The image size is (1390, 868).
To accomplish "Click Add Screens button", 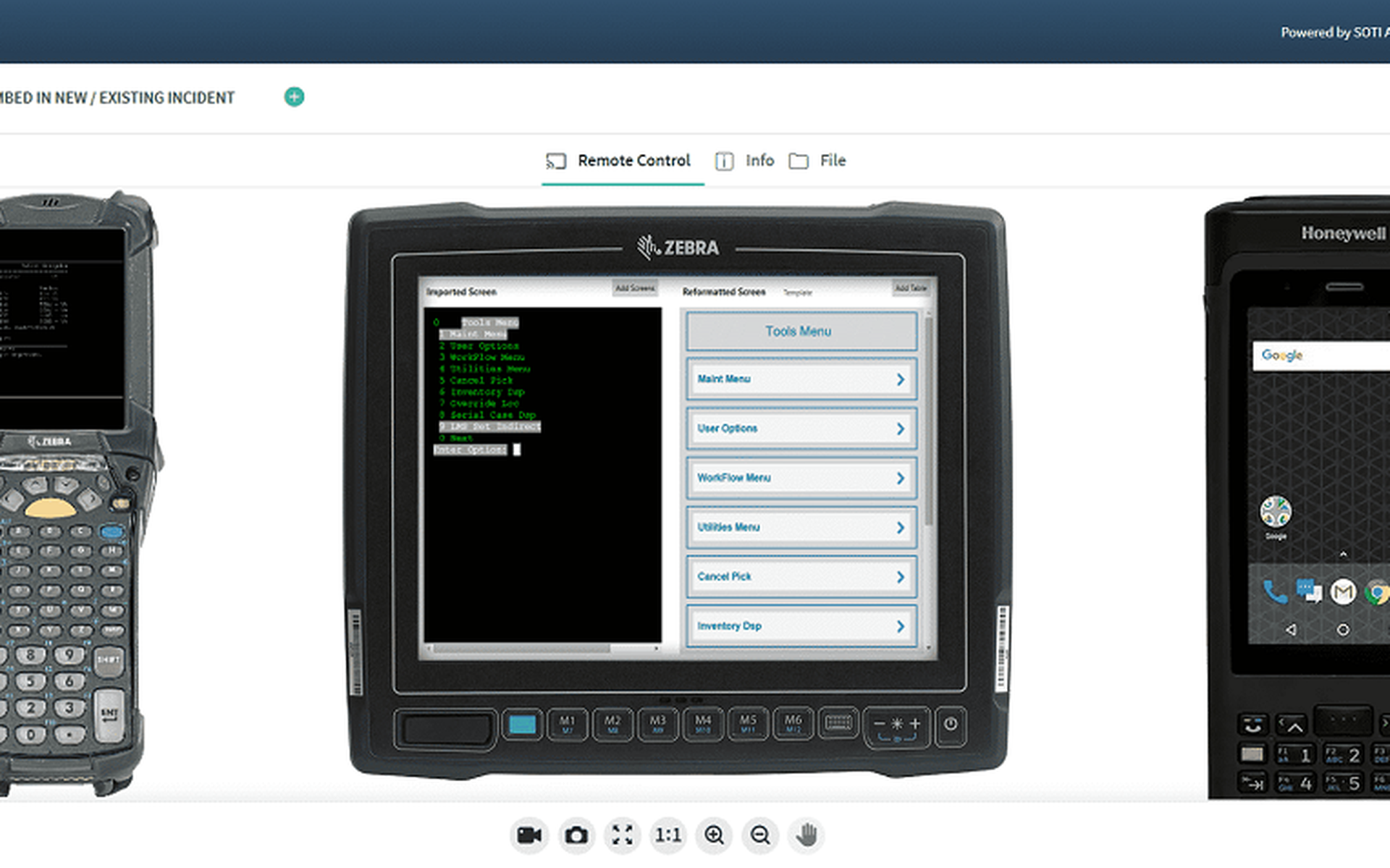I will tap(635, 288).
